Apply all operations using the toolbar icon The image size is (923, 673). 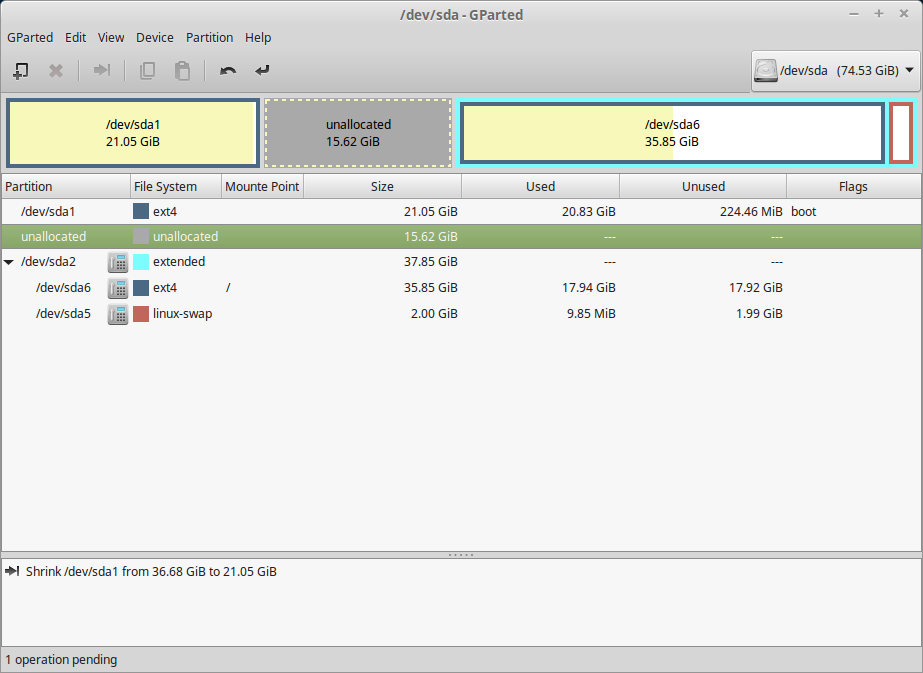point(262,70)
